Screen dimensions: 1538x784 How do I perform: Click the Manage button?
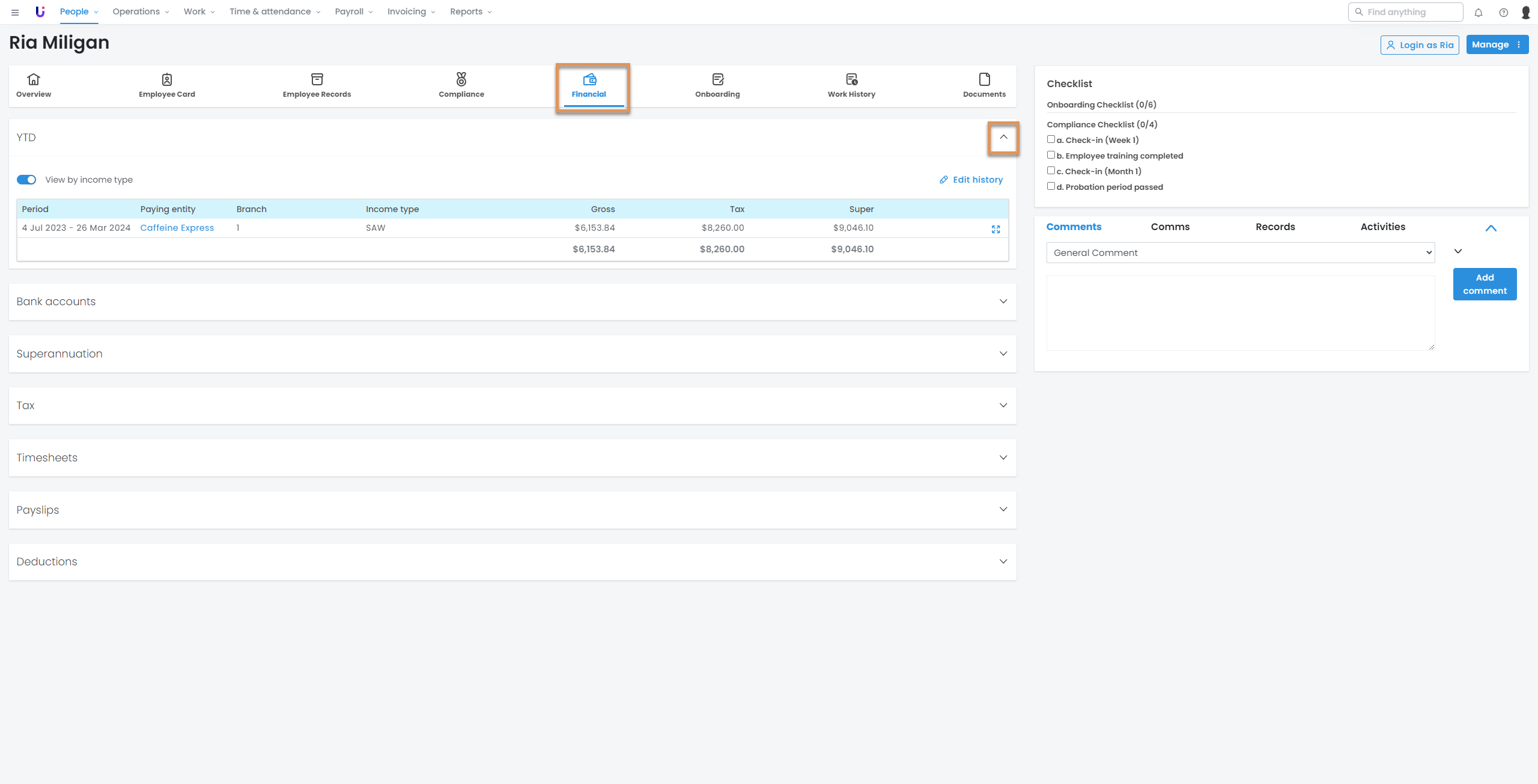1497,44
